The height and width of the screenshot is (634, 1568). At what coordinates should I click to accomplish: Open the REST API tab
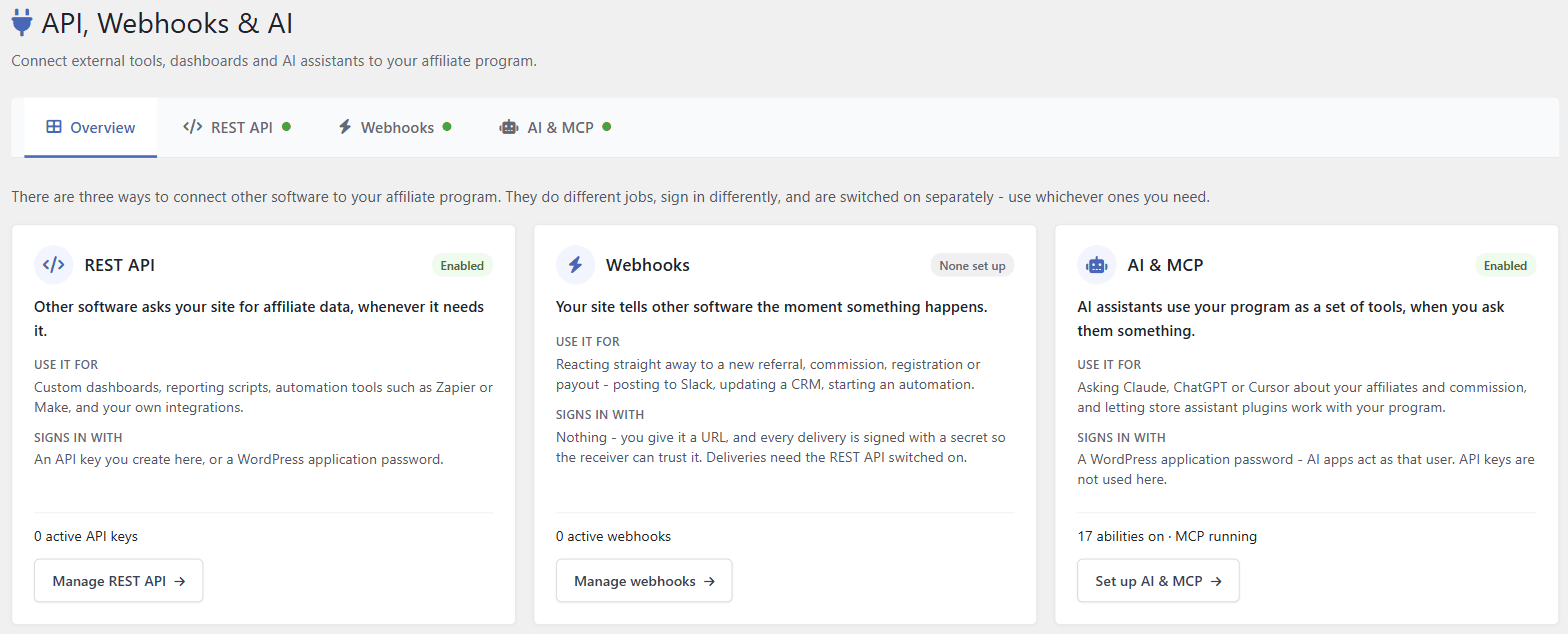[x=237, y=128]
